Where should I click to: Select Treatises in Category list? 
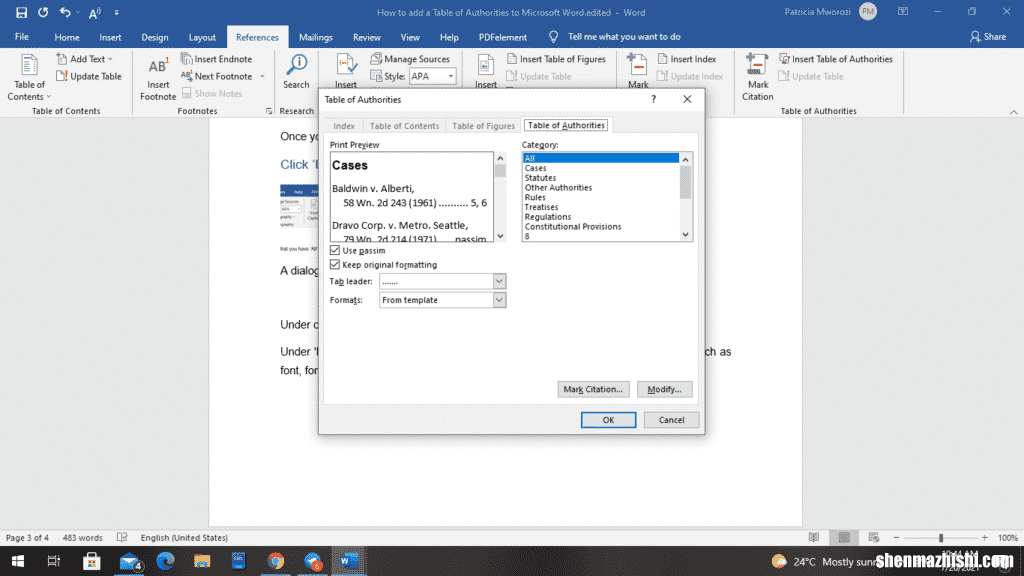click(x=541, y=207)
